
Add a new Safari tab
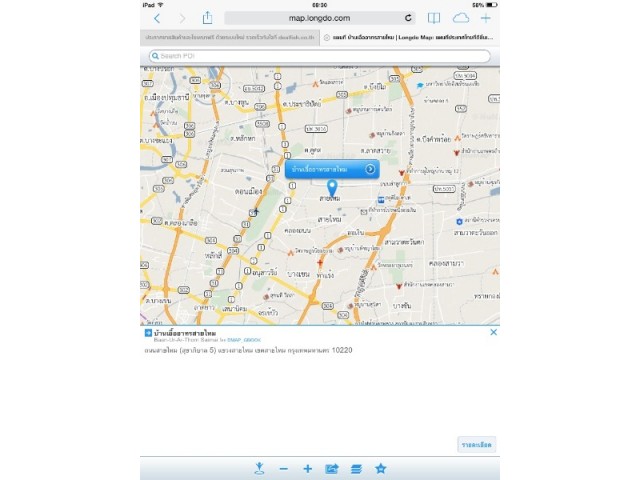486,18
